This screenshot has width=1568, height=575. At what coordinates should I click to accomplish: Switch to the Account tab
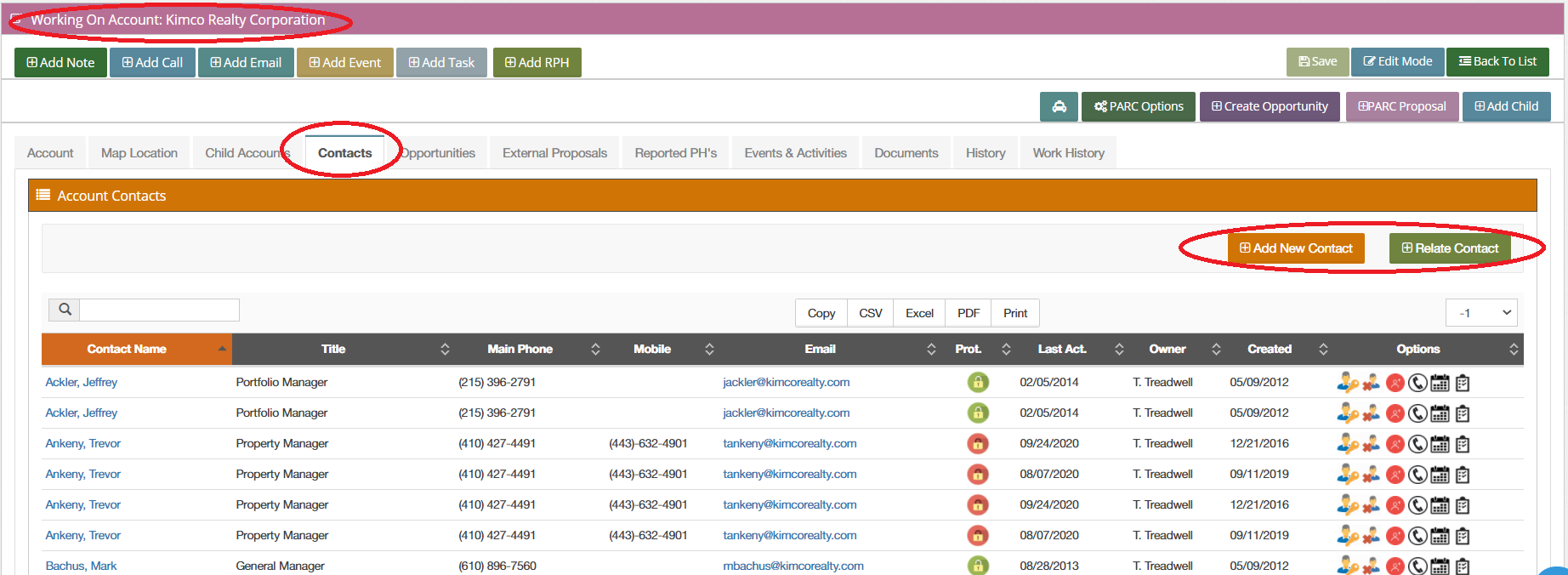(x=50, y=153)
